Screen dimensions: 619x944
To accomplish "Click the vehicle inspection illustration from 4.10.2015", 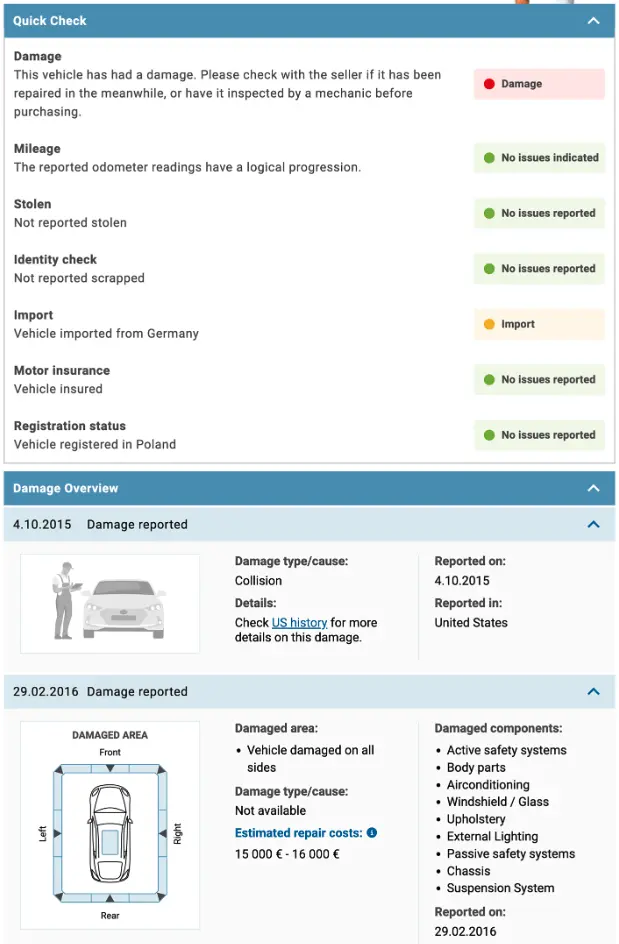I will click(110, 603).
